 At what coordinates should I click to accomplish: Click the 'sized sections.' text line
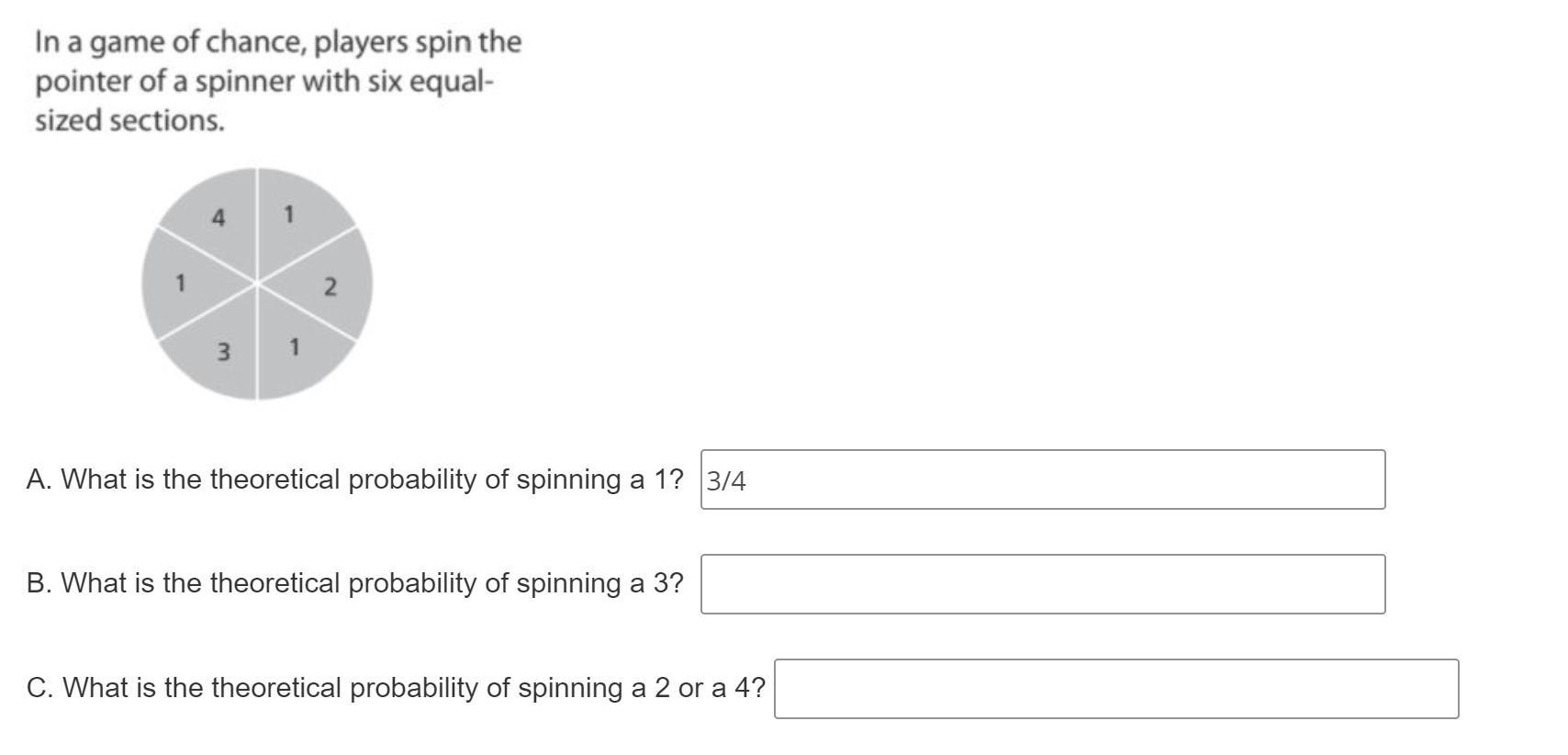(129, 120)
